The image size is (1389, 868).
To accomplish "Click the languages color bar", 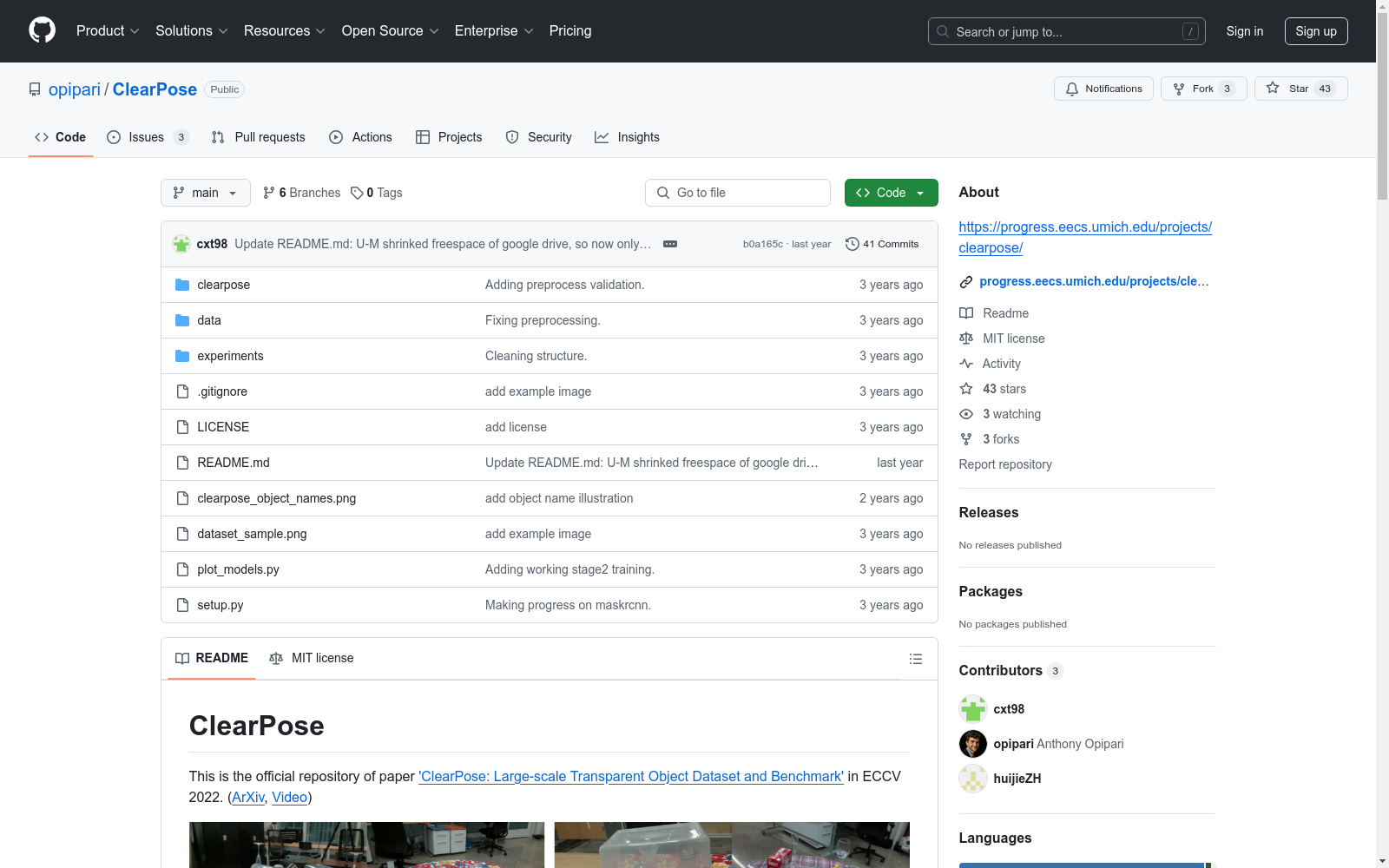I will click(1081, 865).
